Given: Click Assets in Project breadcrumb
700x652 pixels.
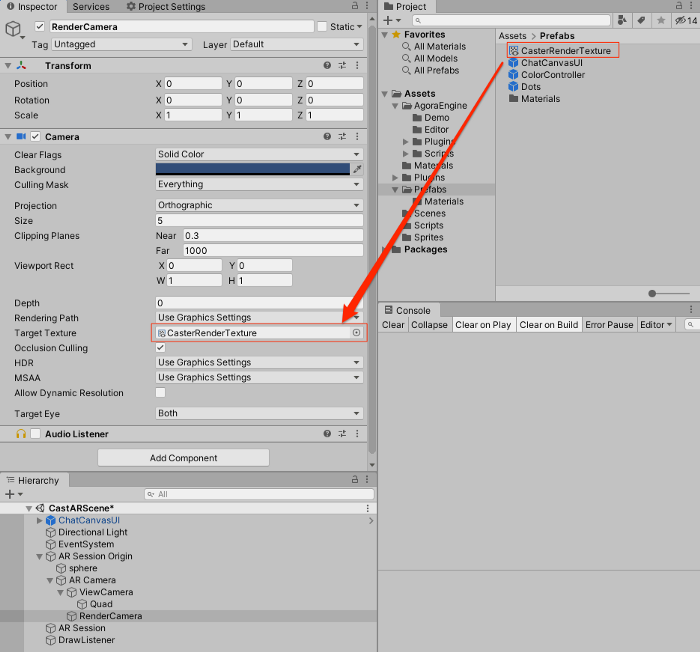Looking at the screenshot, I should (512, 36).
